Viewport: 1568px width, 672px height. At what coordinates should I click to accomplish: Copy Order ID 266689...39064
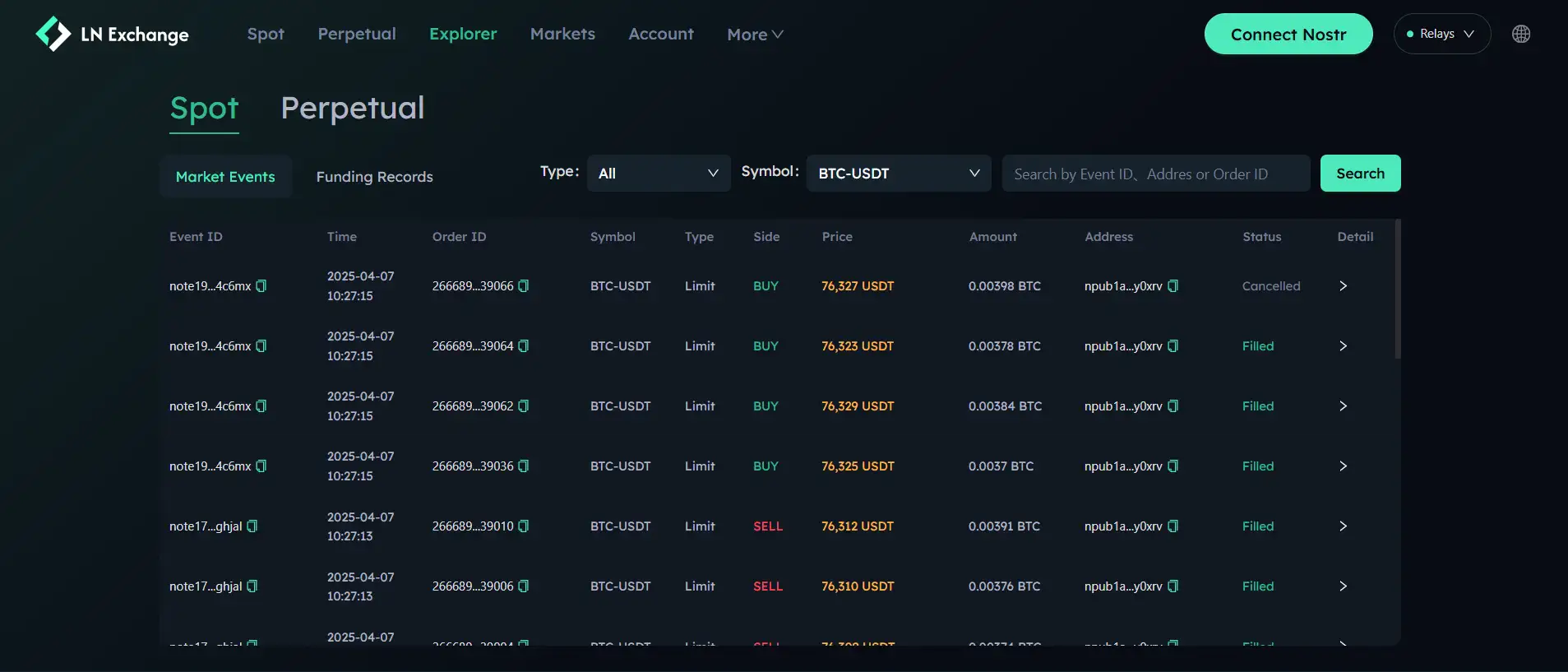click(524, 346)
